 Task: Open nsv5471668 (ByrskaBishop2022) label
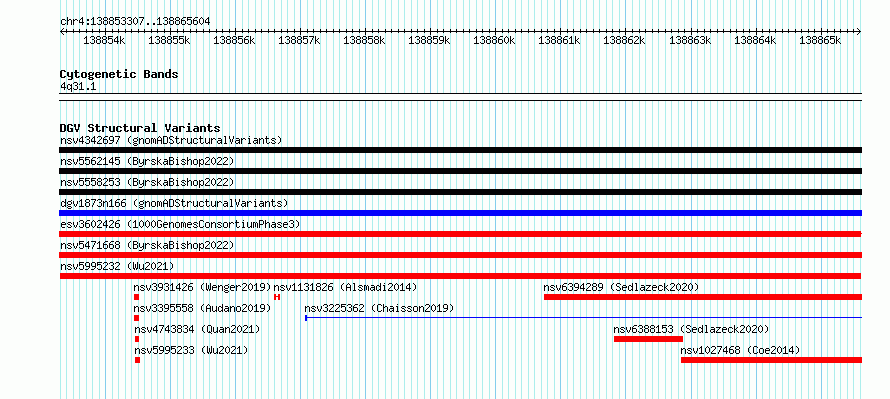pos(147,245)
